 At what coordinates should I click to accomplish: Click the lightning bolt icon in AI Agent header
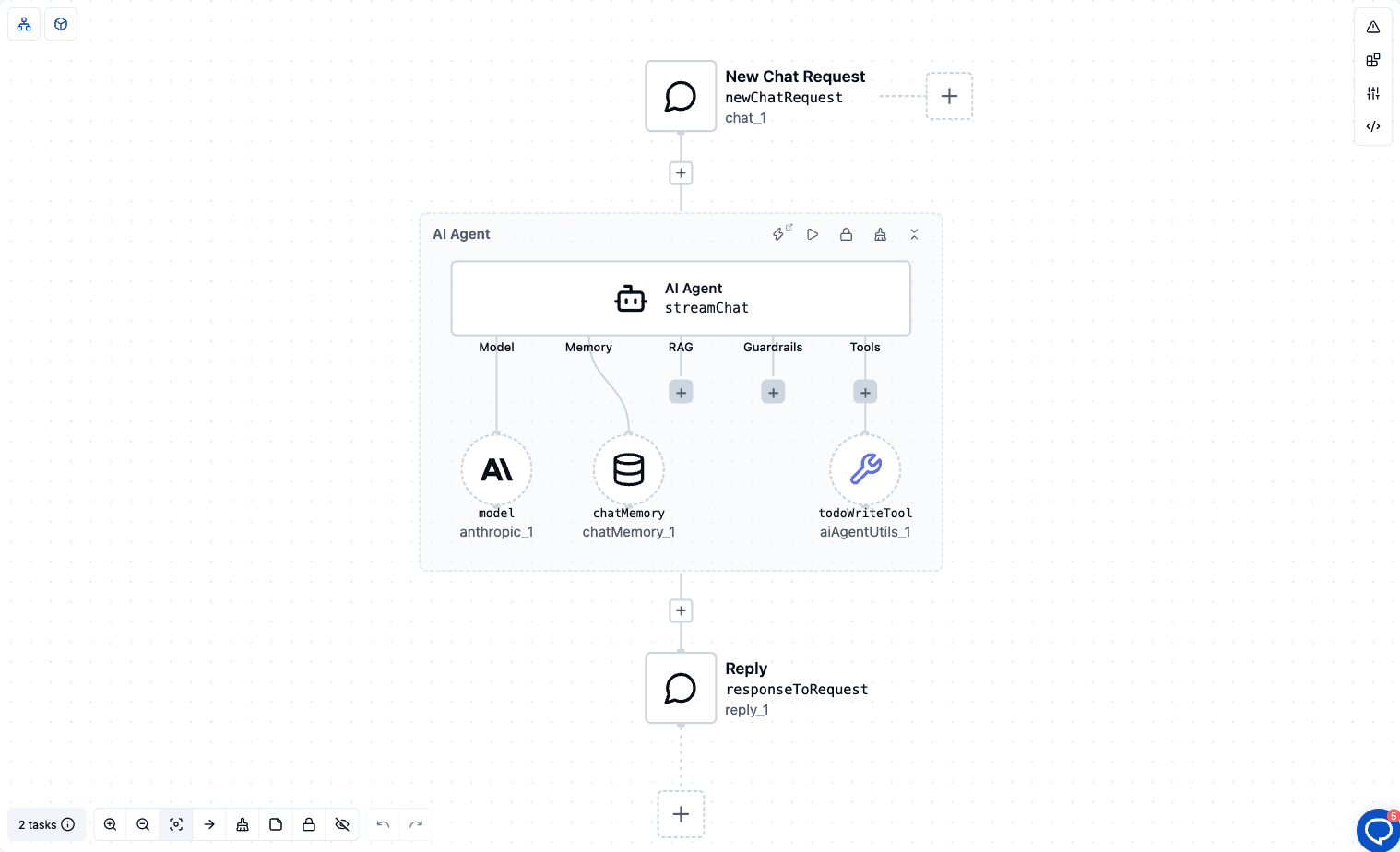[779, 234]
